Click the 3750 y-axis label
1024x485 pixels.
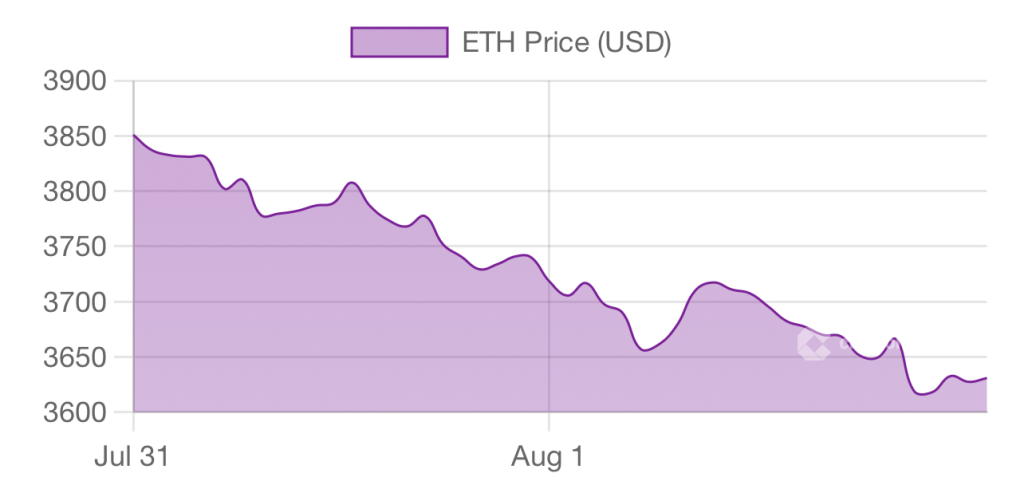coord(75,247)
